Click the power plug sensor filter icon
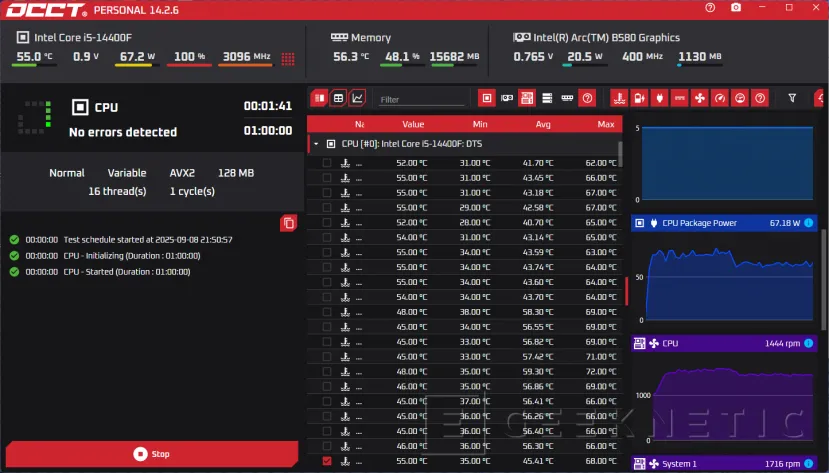This screenshot has width=829, height=473. (x=659, y=98)
